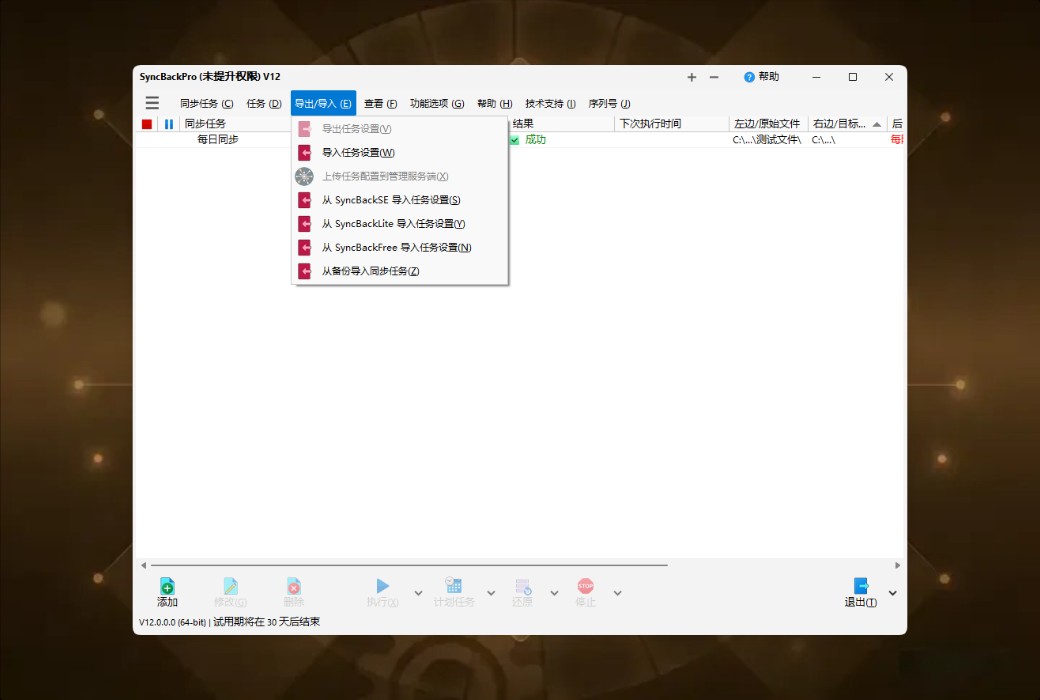Toggle the red stop filter above task list
Viewport: 1040px width, 700px height.
[x=144, y=123]
